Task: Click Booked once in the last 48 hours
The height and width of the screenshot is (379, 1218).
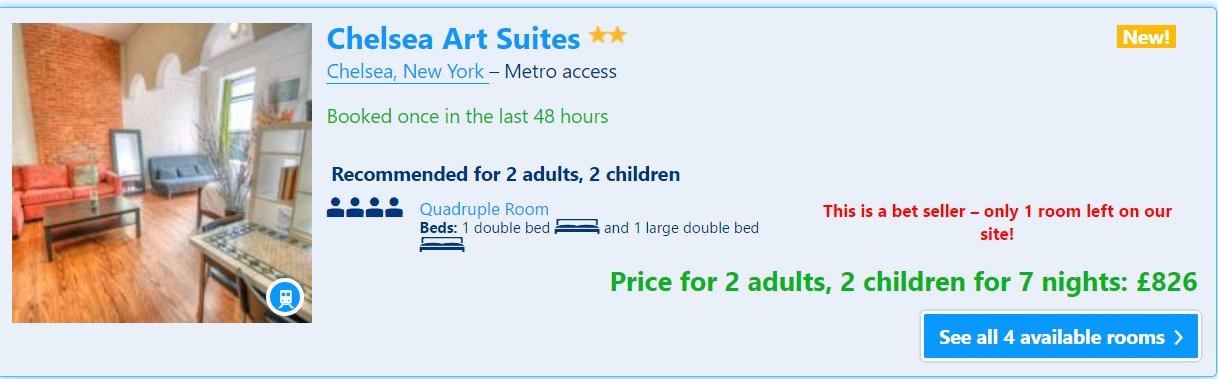Action: point(467,116)
